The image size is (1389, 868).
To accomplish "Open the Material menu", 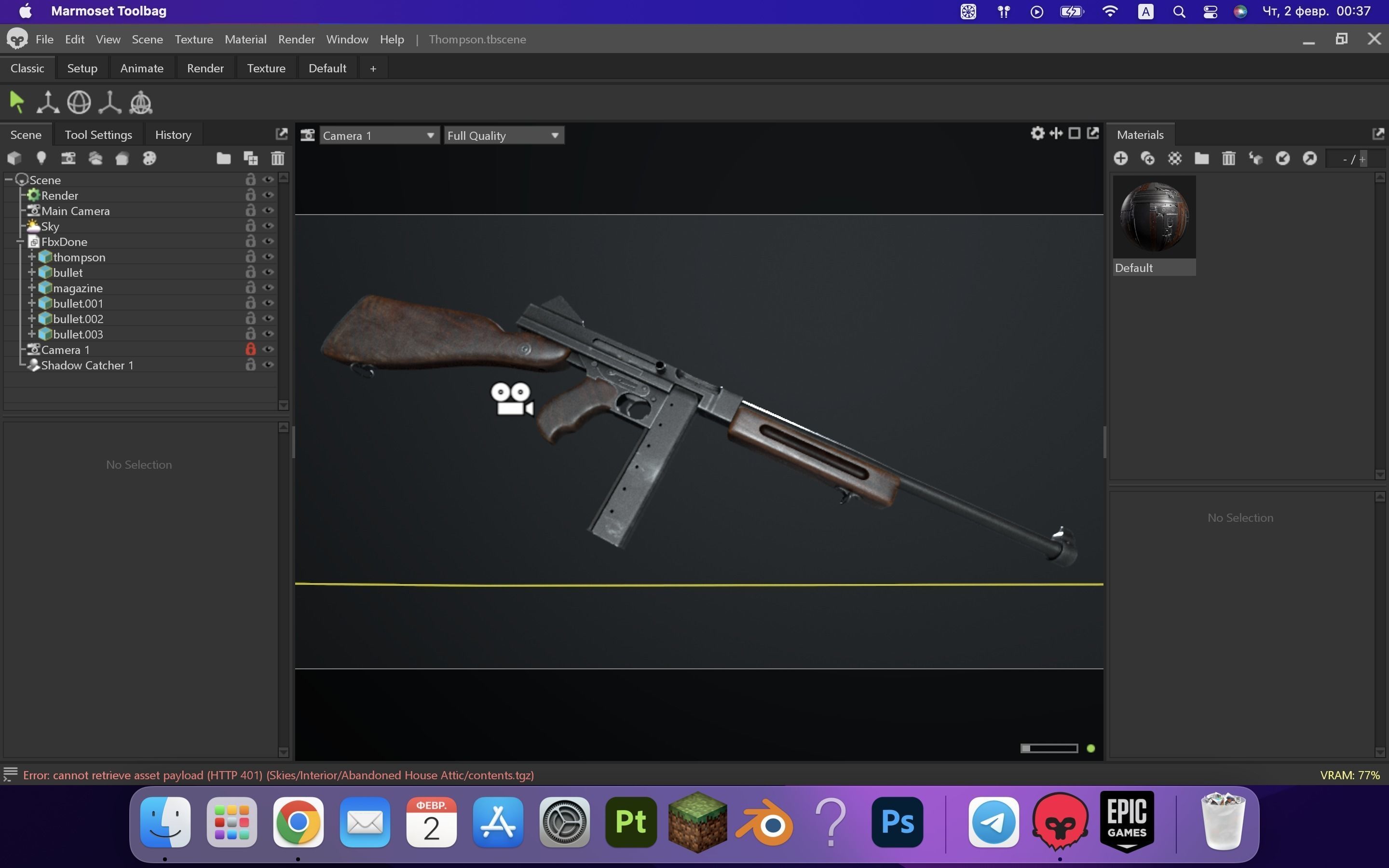I will (x=245, y=39).
